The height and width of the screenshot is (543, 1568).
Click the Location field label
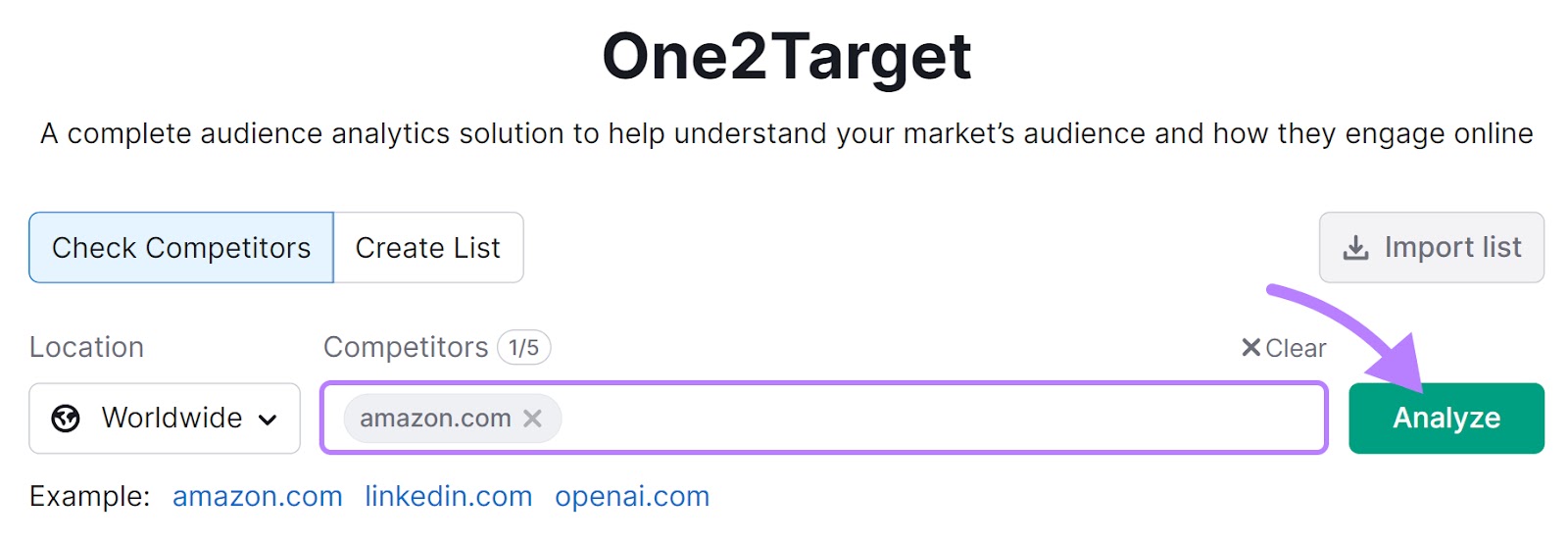point(86,348)
